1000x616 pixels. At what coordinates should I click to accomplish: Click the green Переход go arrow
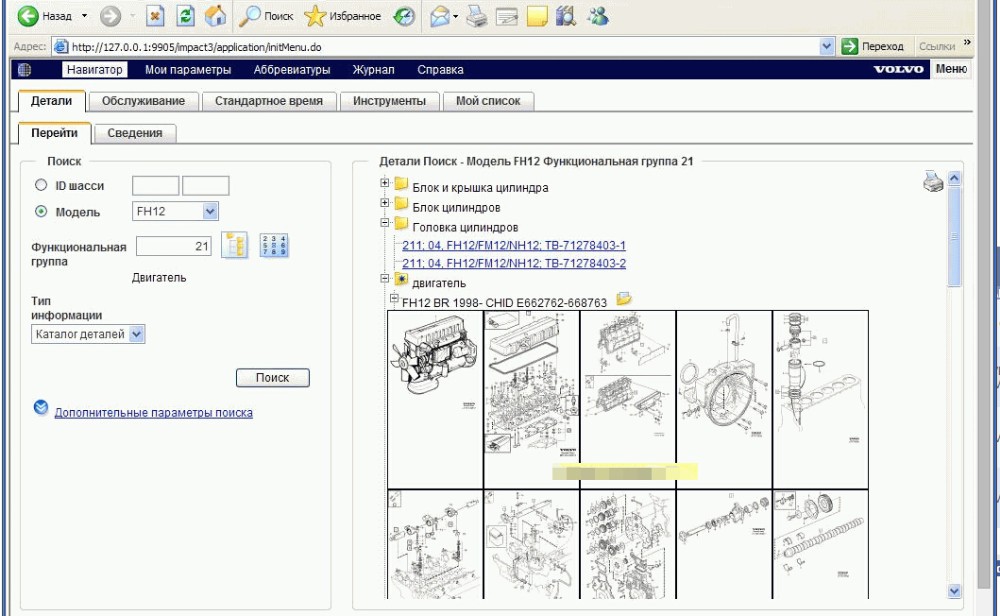pos(849,46)
